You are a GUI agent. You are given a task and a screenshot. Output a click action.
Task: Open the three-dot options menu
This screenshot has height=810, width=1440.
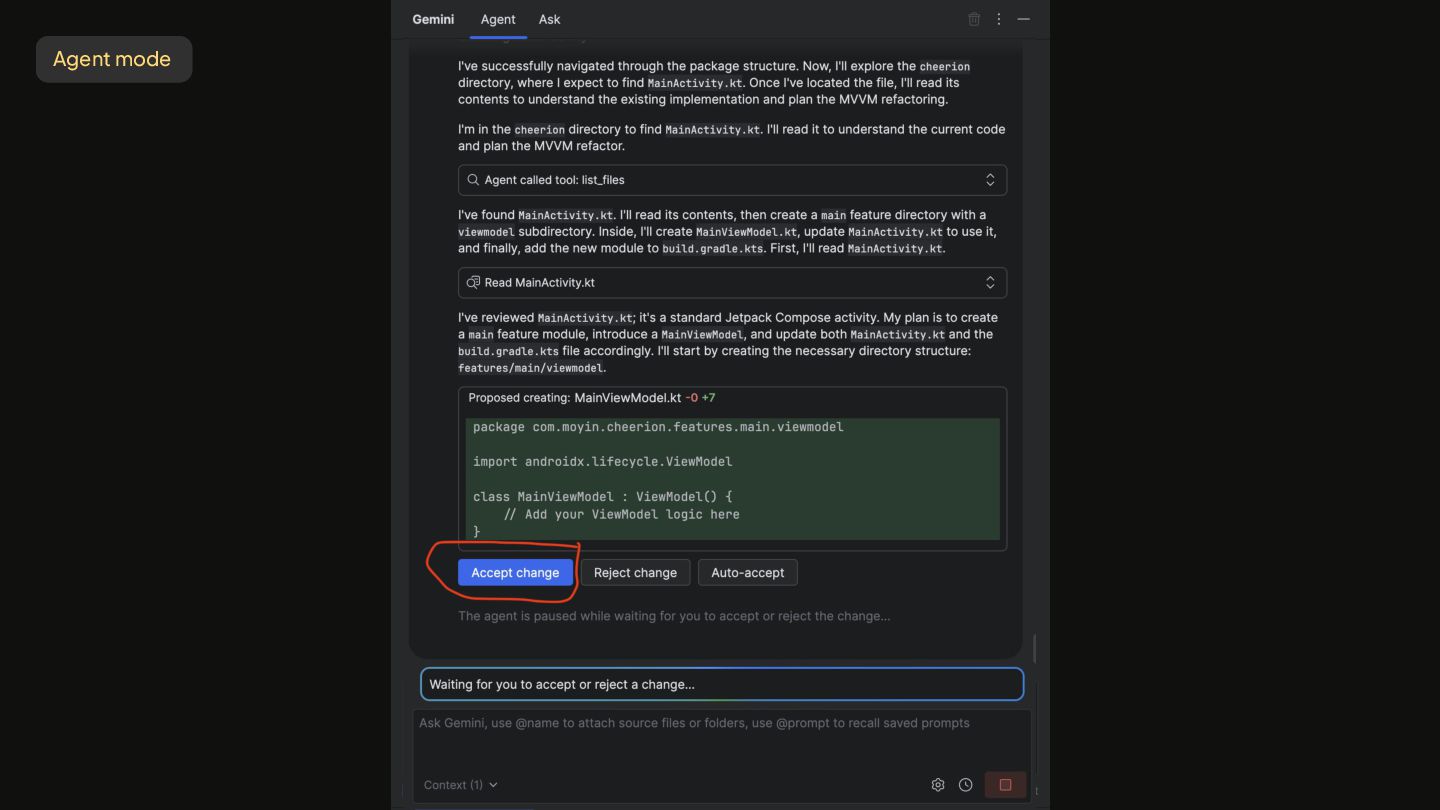coord(998,19)
